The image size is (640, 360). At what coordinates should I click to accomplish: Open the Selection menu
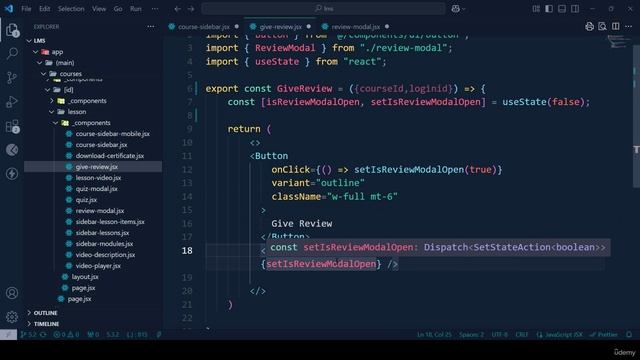(71, 9)
